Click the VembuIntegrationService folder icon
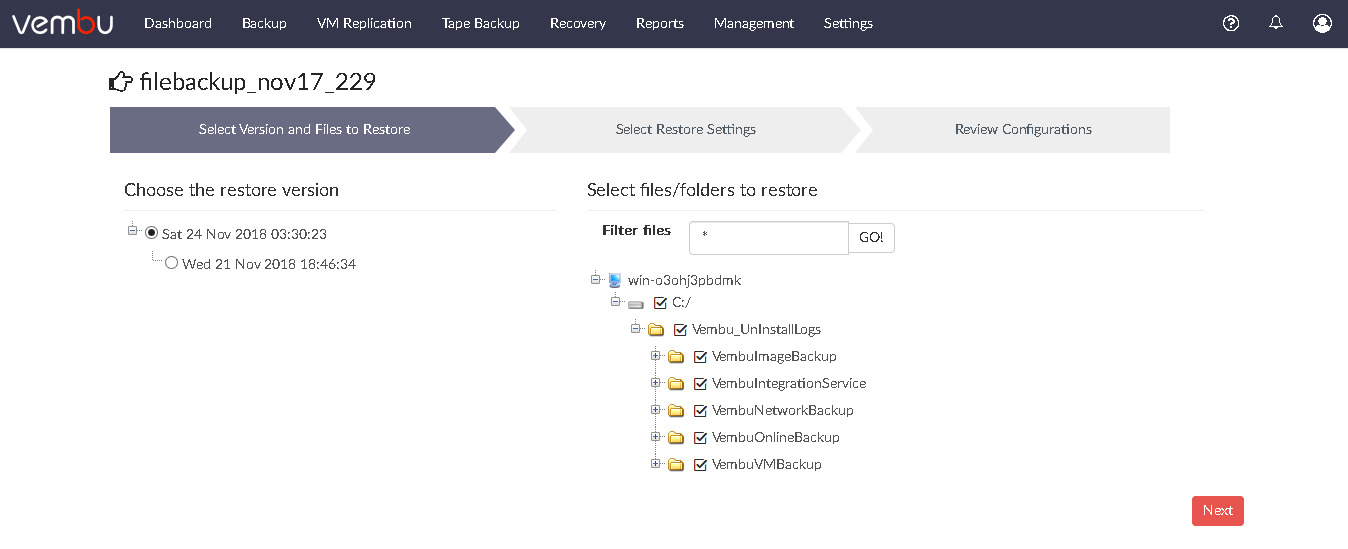 tap(676, 383)
